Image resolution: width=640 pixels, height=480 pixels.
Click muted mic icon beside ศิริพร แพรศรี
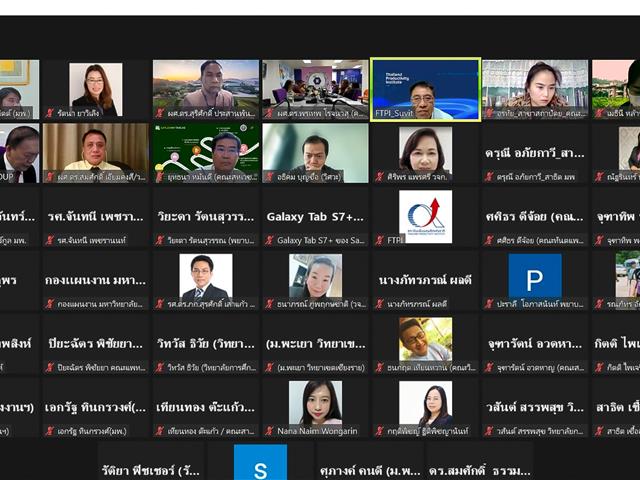380,177
